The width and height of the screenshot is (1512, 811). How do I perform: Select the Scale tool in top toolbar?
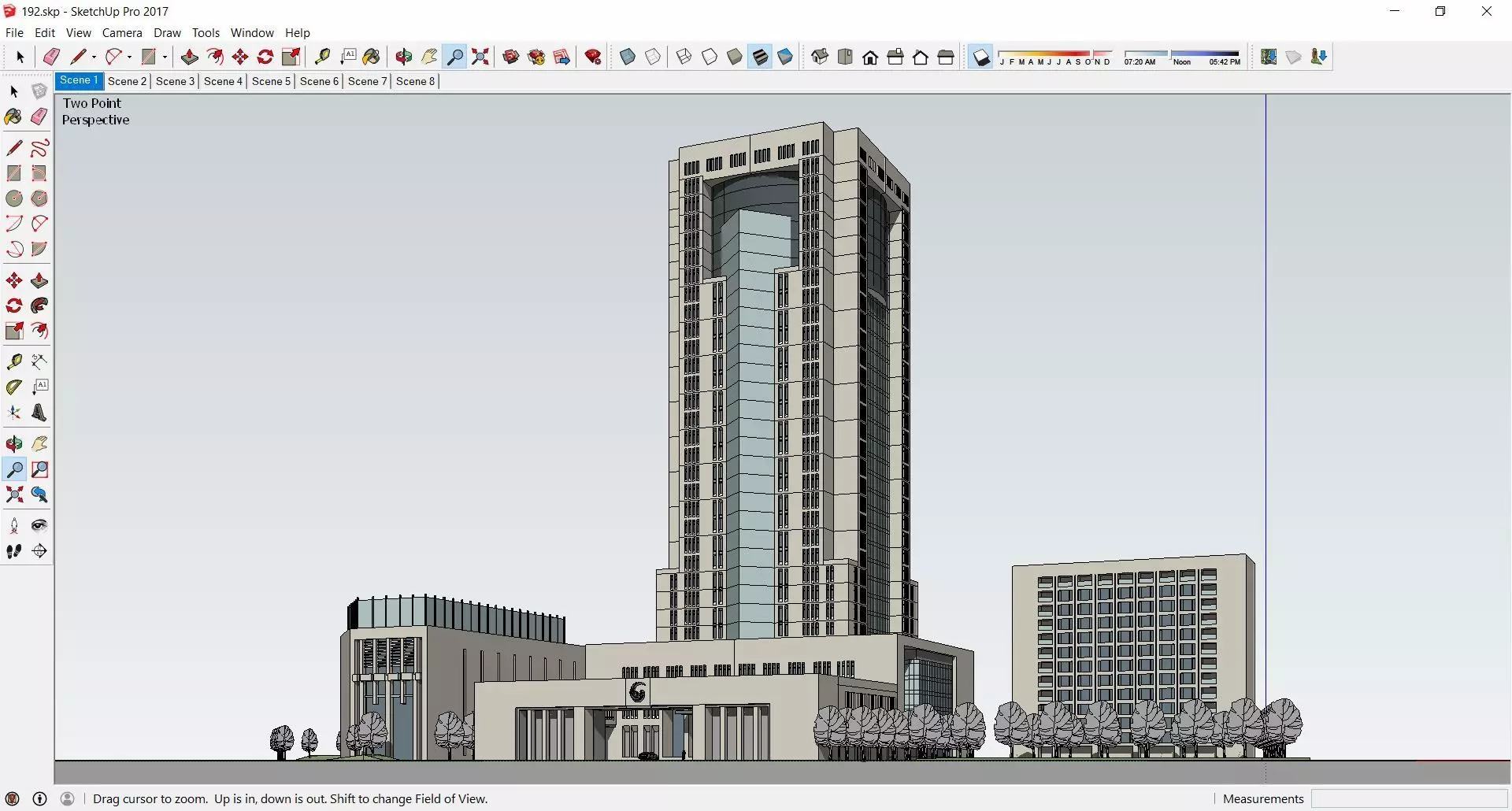[291, 57]
